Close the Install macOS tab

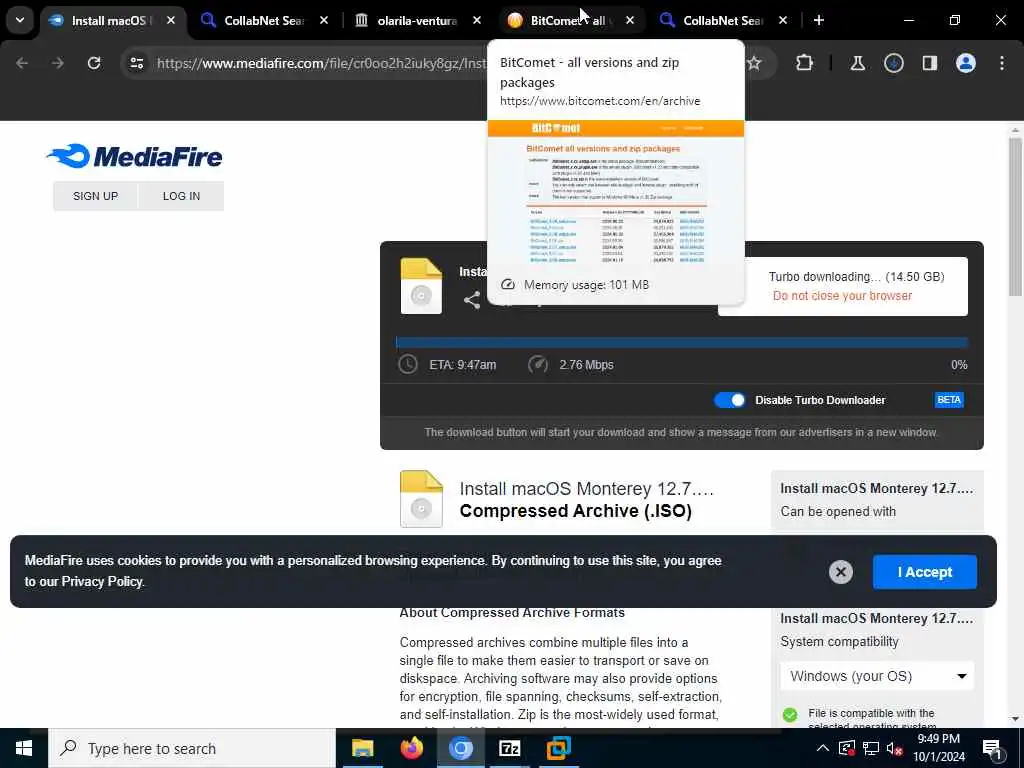pos(170,20)
